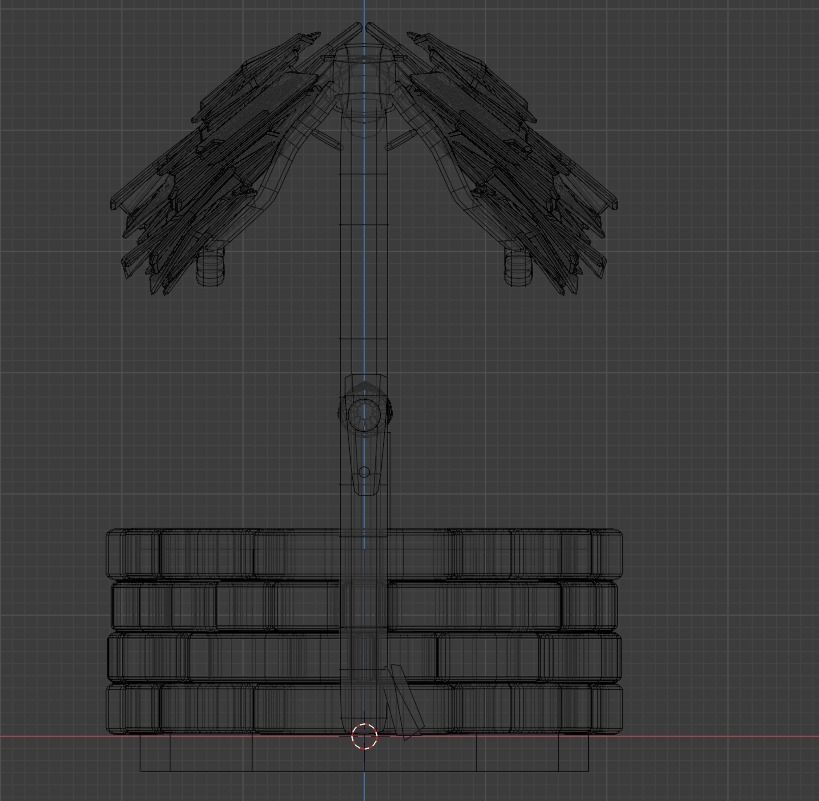Select the right cylindrical piece under the roof

(518, 266)
